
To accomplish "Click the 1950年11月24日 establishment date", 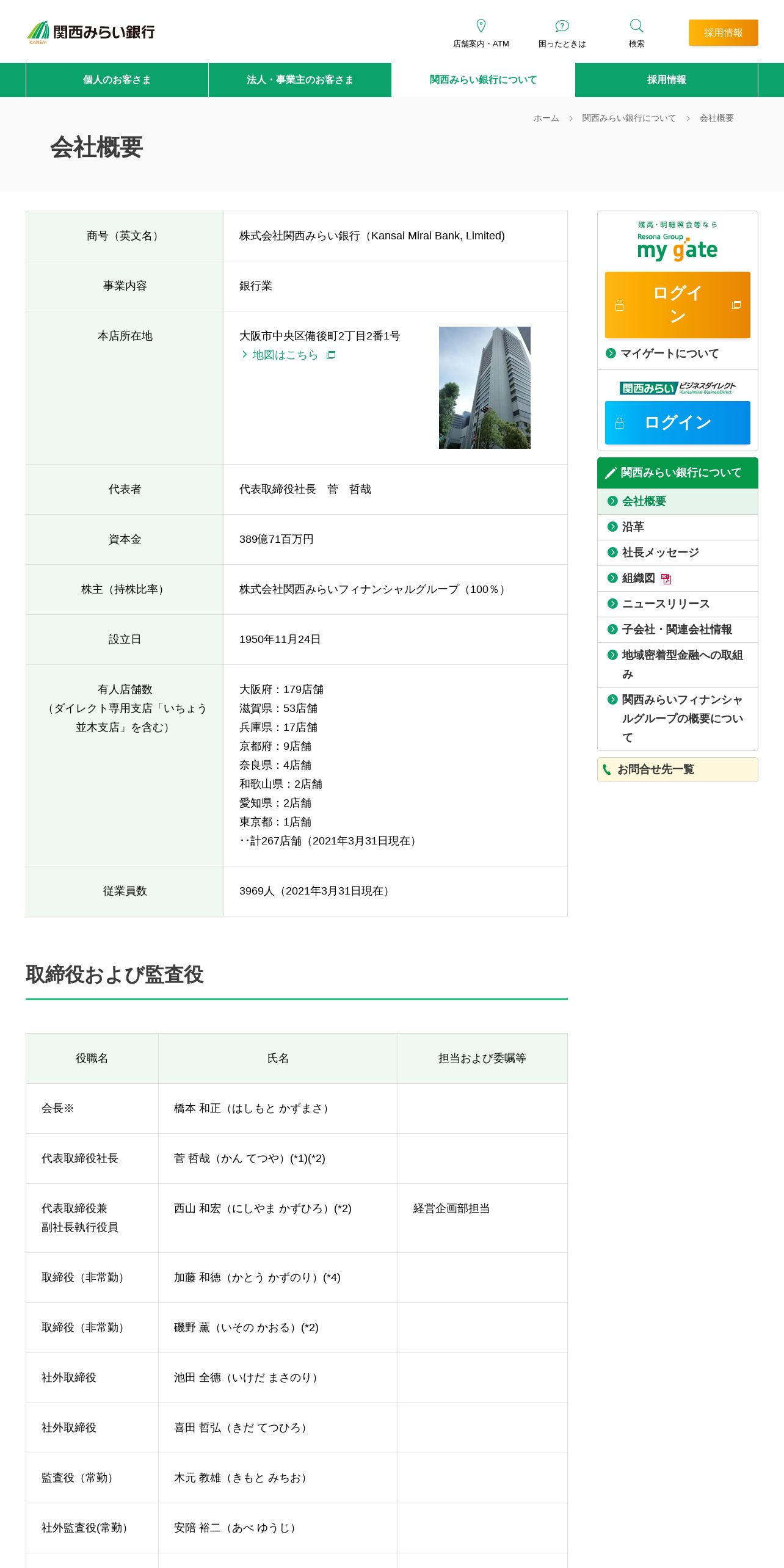I will point(280,639).
